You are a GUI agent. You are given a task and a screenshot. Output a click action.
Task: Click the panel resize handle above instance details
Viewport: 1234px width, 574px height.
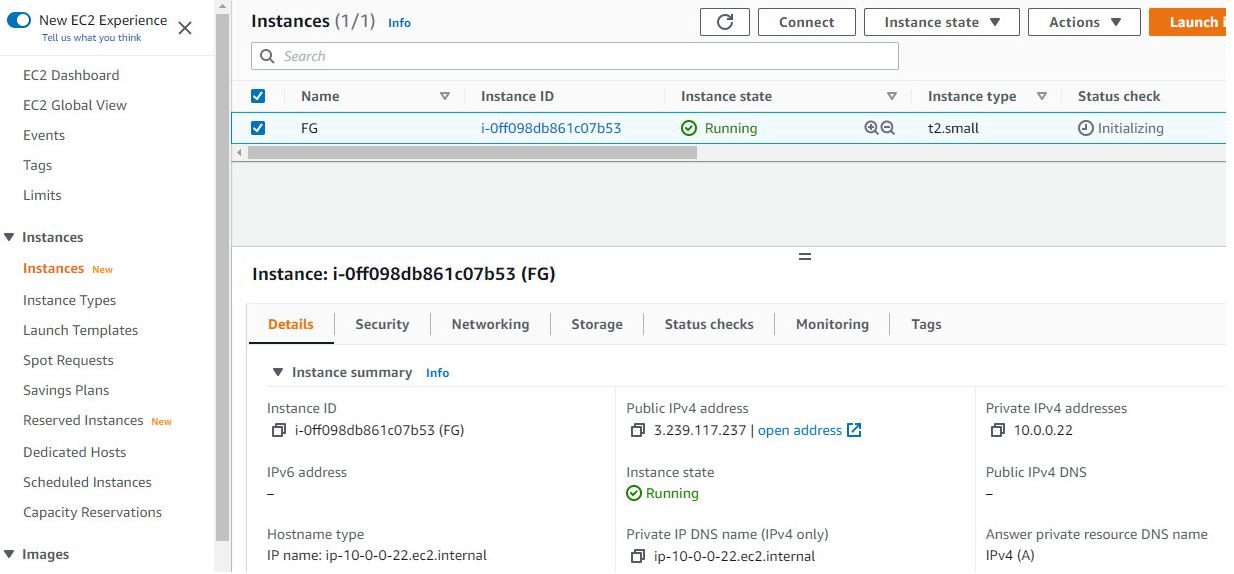point(805,257)
